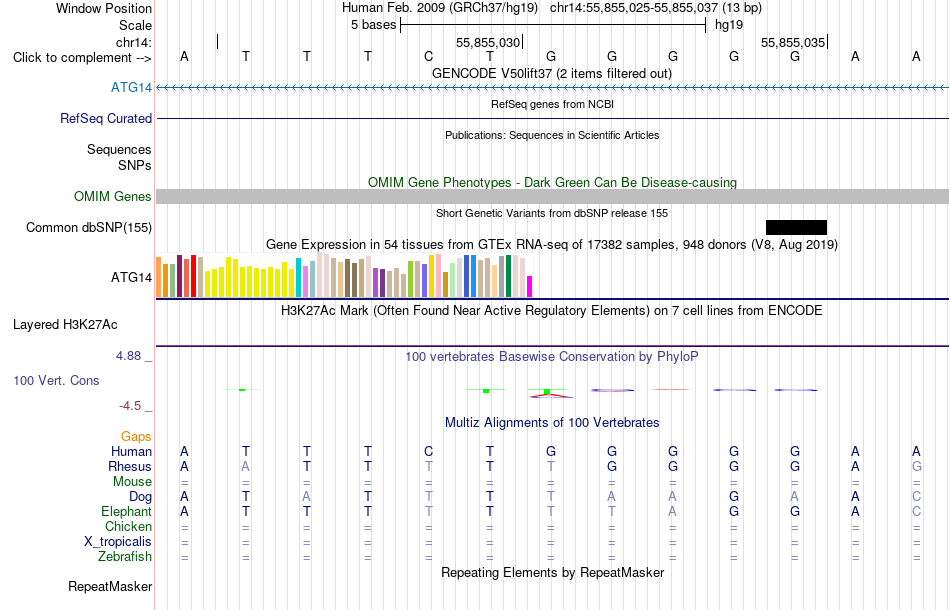Open 100 vertebrates Basewise Conservation title
The height and width of the screenshot is (610, 950).
coord(552,357)
